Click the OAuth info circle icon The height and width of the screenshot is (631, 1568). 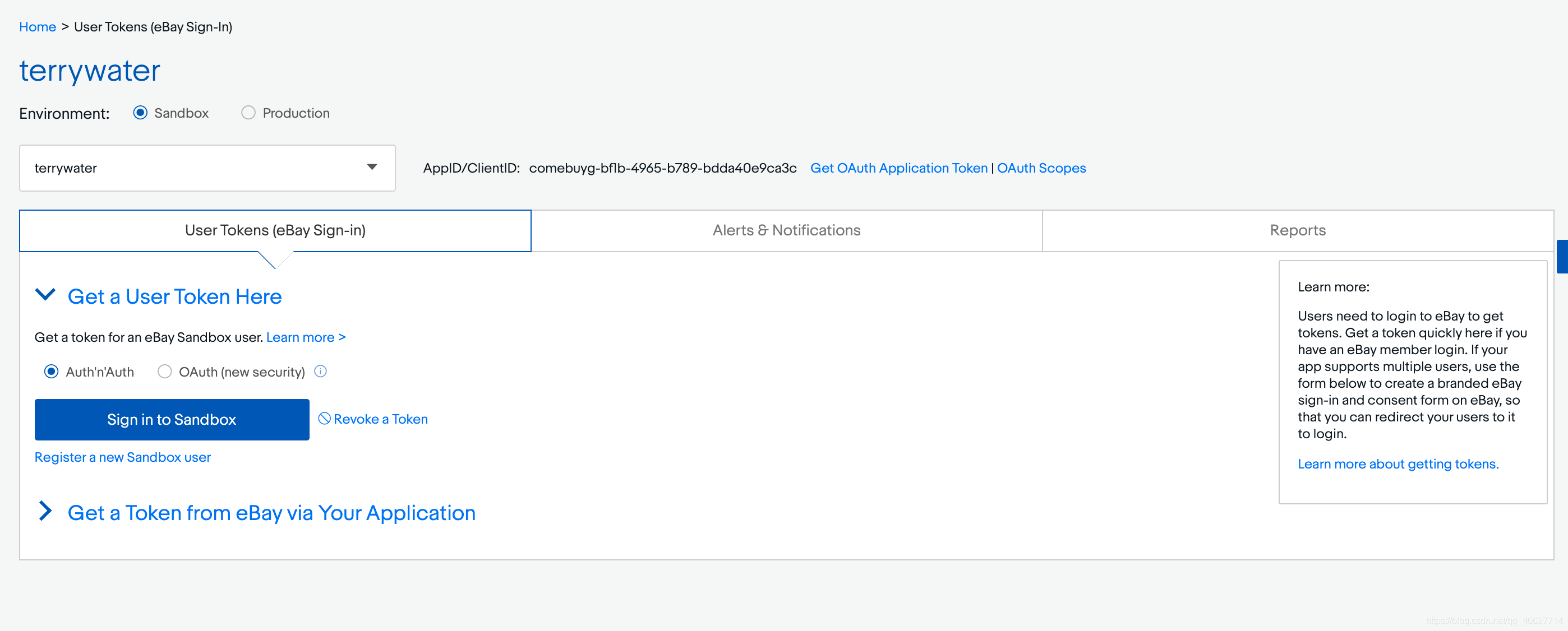point(320,371)
